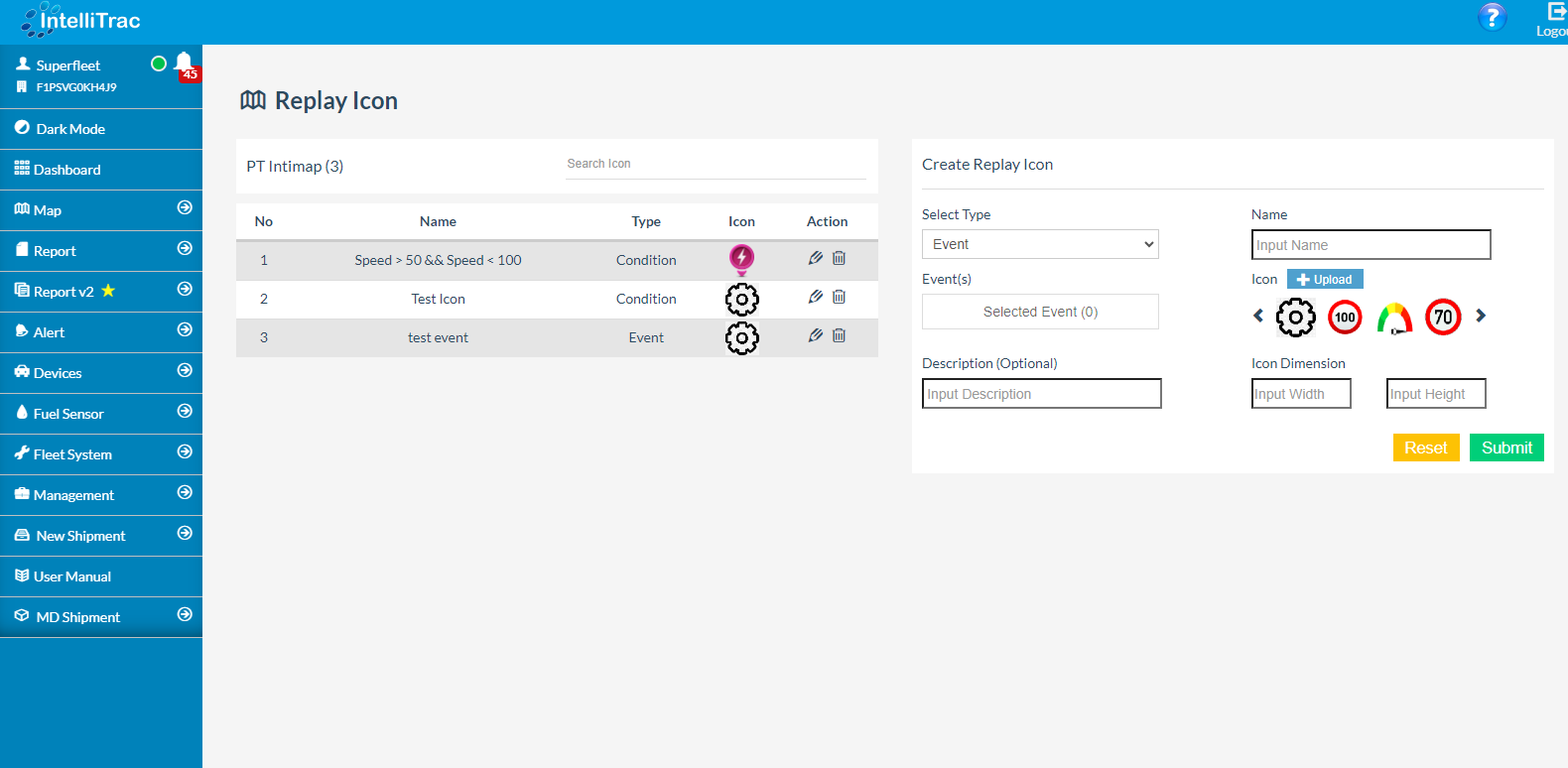Open the User Manual menu item
Screen dimensions: 1568x768
pos(71,576)
